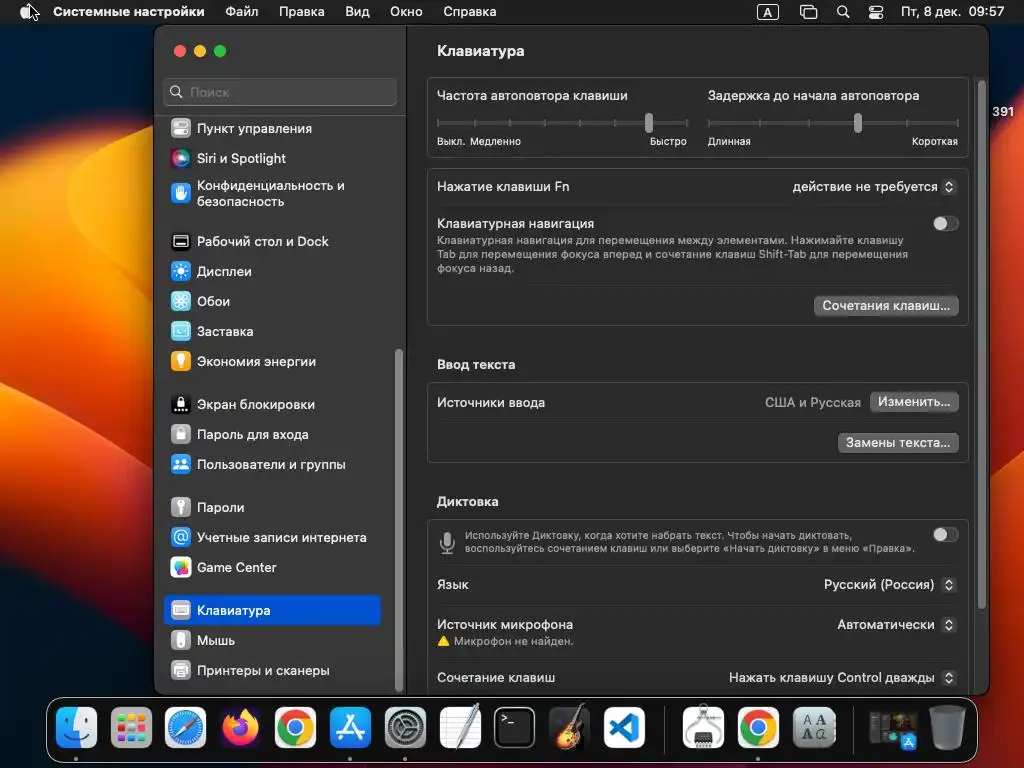The image size is (1024, 768).
Task: Click the Поиск search field
Action: (x=280, y=92)
